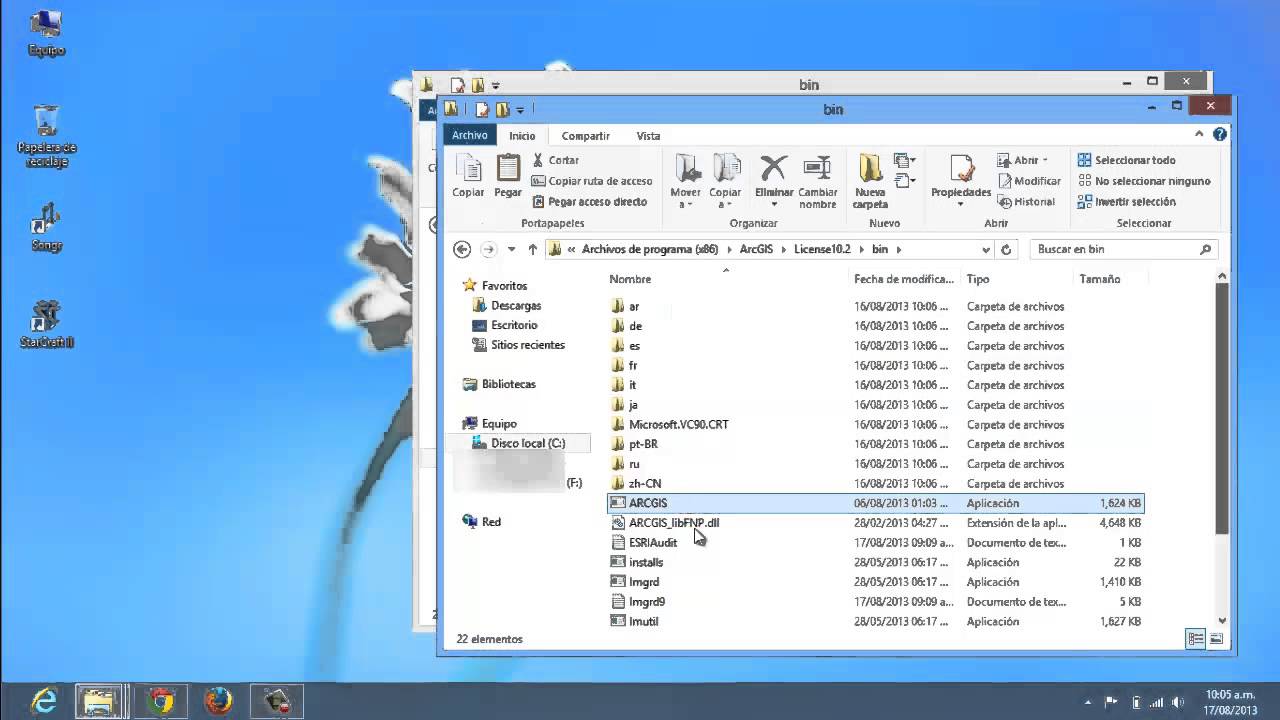Open the Archivo tab

coord(469,135)
